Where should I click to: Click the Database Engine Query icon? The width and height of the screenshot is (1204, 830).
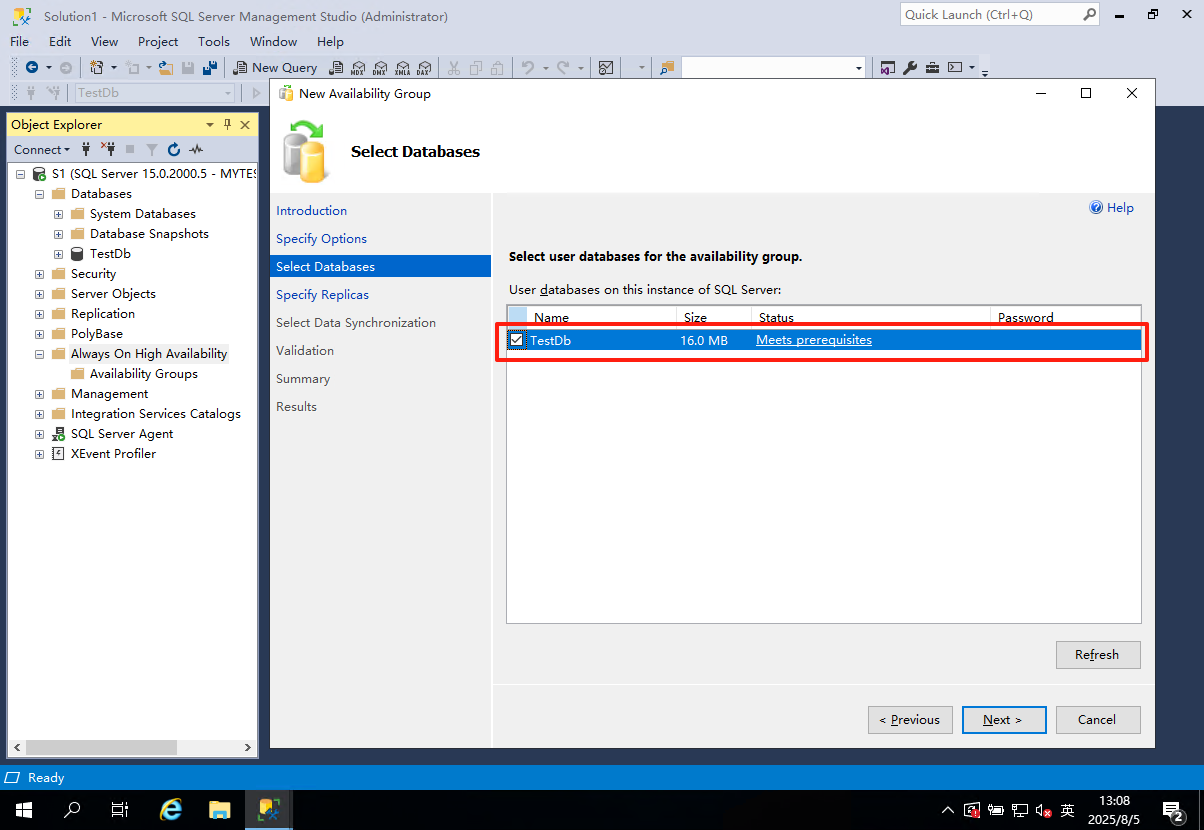[337, 68]
